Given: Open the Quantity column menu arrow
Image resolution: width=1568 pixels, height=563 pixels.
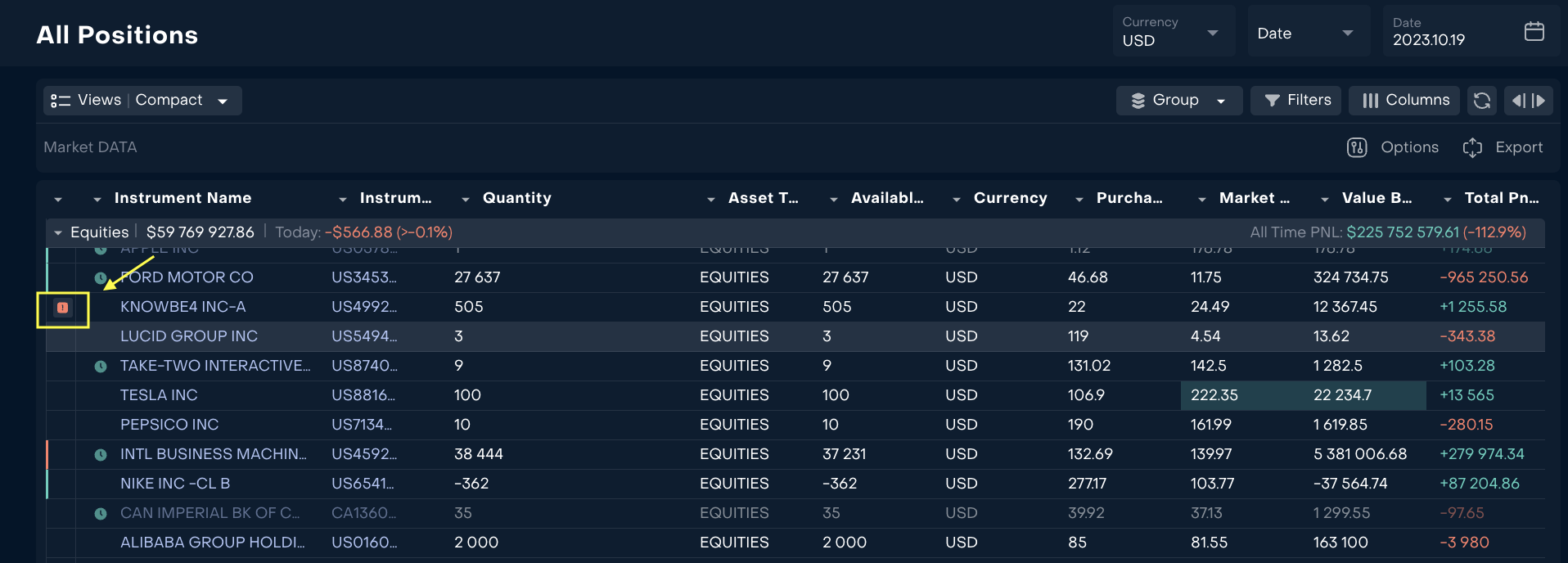Looking at the screenshot, I should 466,199.
